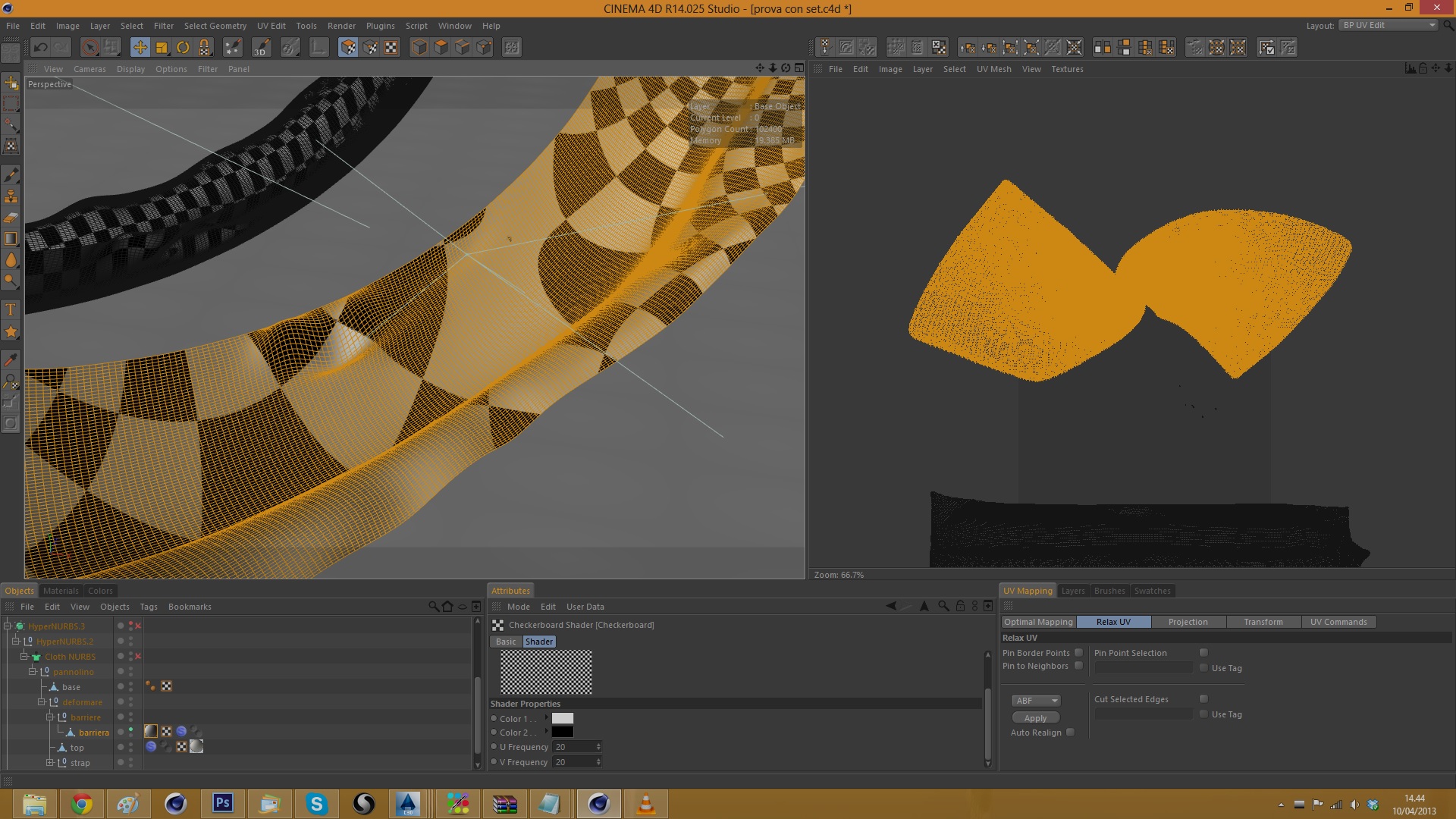Select the Rotate tool icon
Screen dimensions: 1456x819
(183, 48)
